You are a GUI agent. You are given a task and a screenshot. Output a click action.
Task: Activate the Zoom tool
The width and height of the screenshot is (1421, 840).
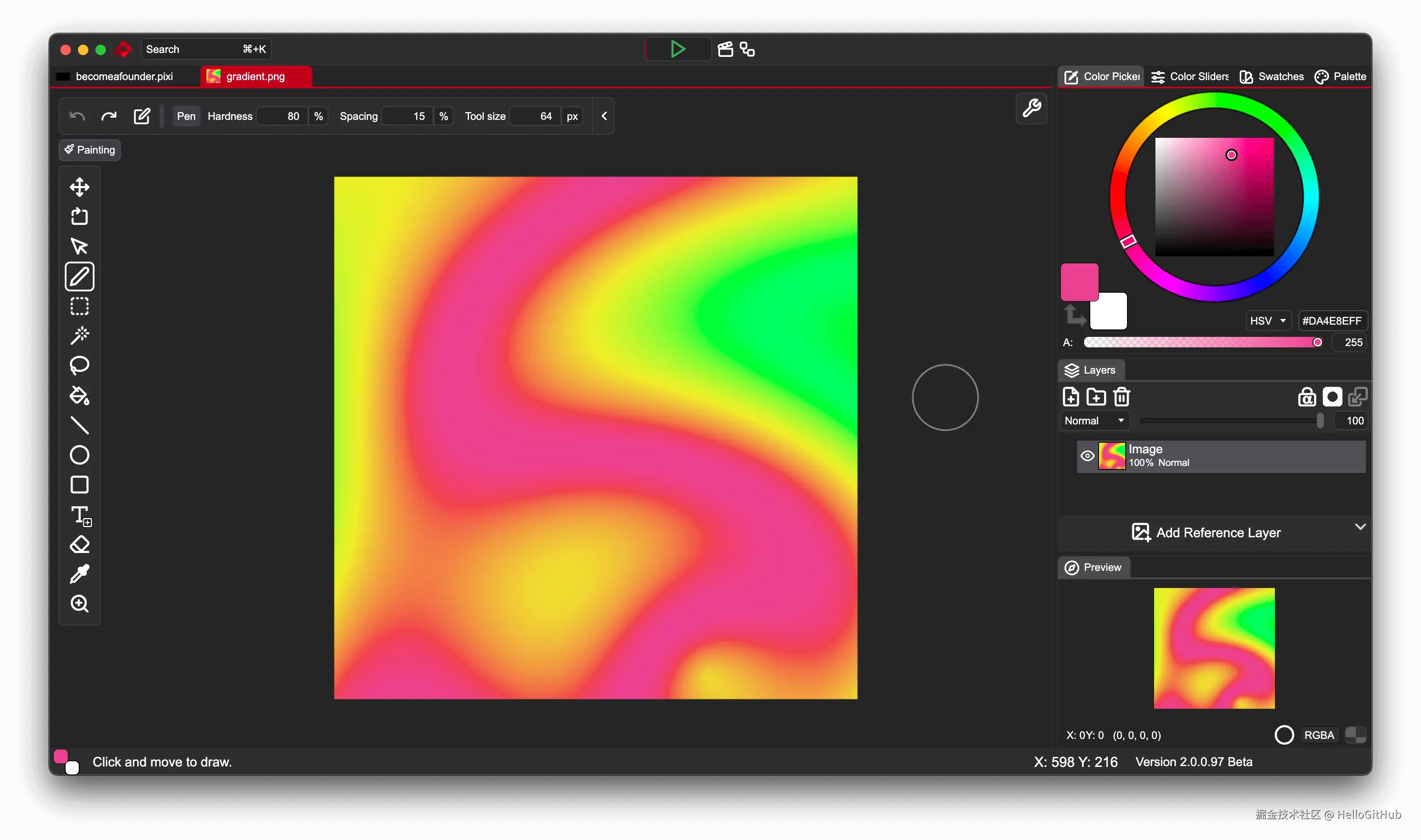point(79,603)
